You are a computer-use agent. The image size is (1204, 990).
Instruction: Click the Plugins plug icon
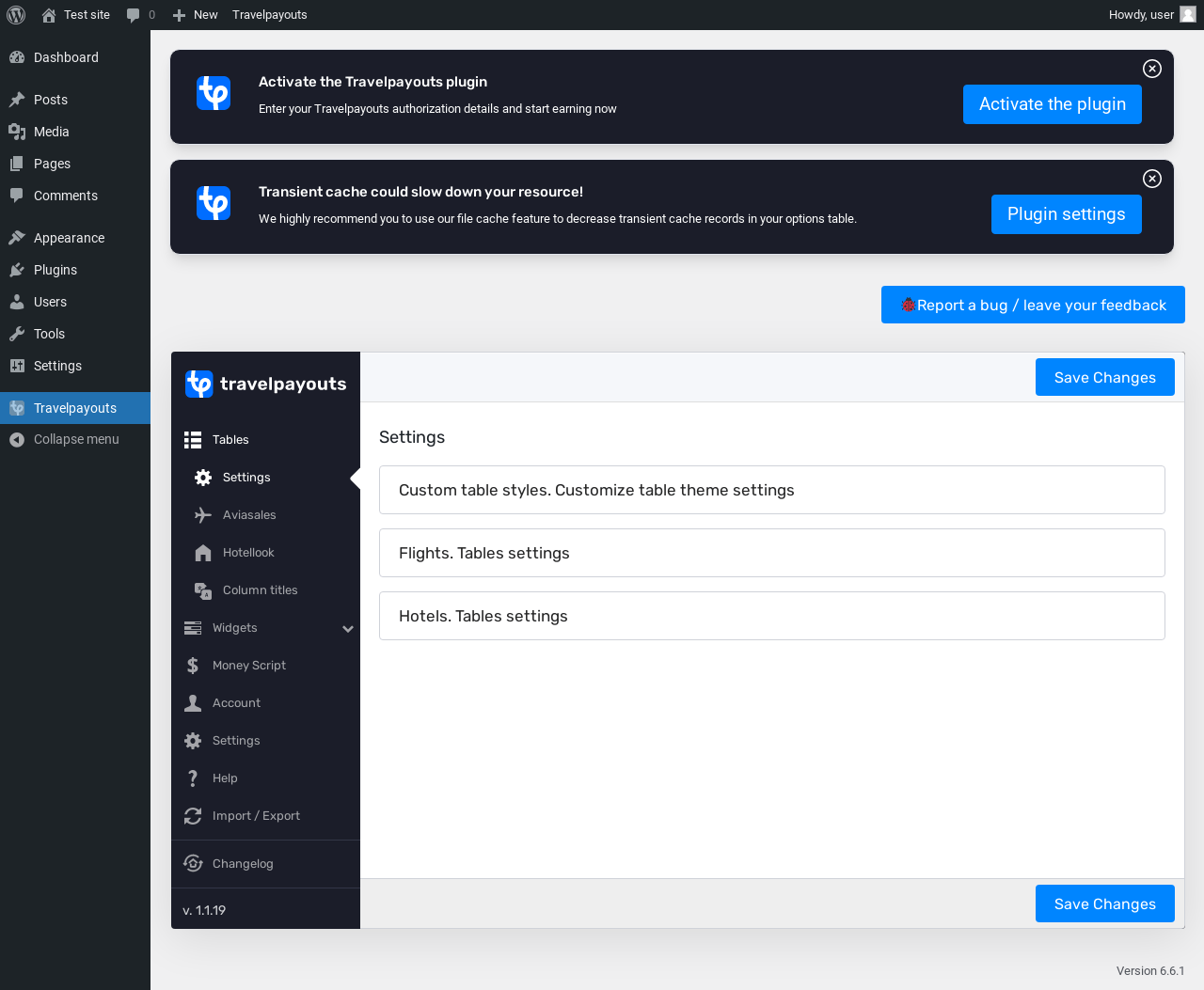pos(17,270)
